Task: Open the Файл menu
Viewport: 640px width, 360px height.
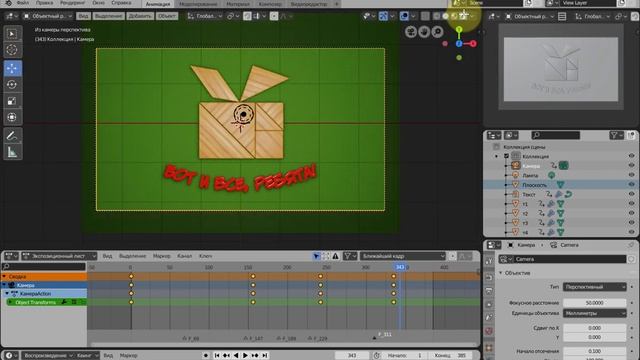Action: tap(22, 3)
